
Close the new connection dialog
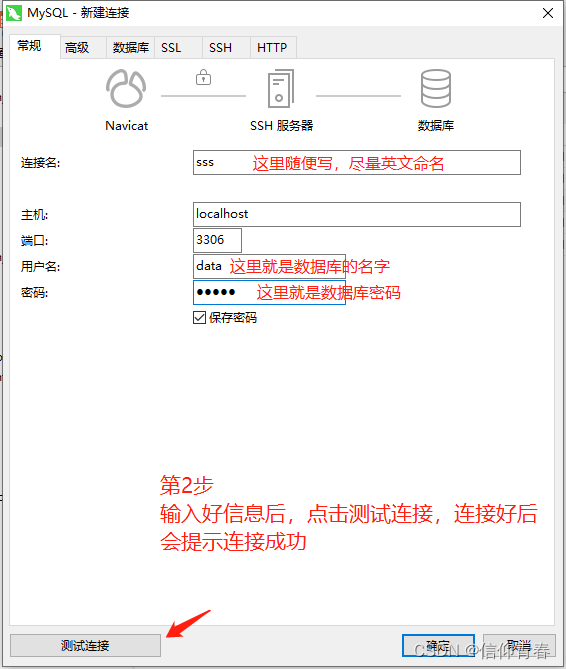548,13
